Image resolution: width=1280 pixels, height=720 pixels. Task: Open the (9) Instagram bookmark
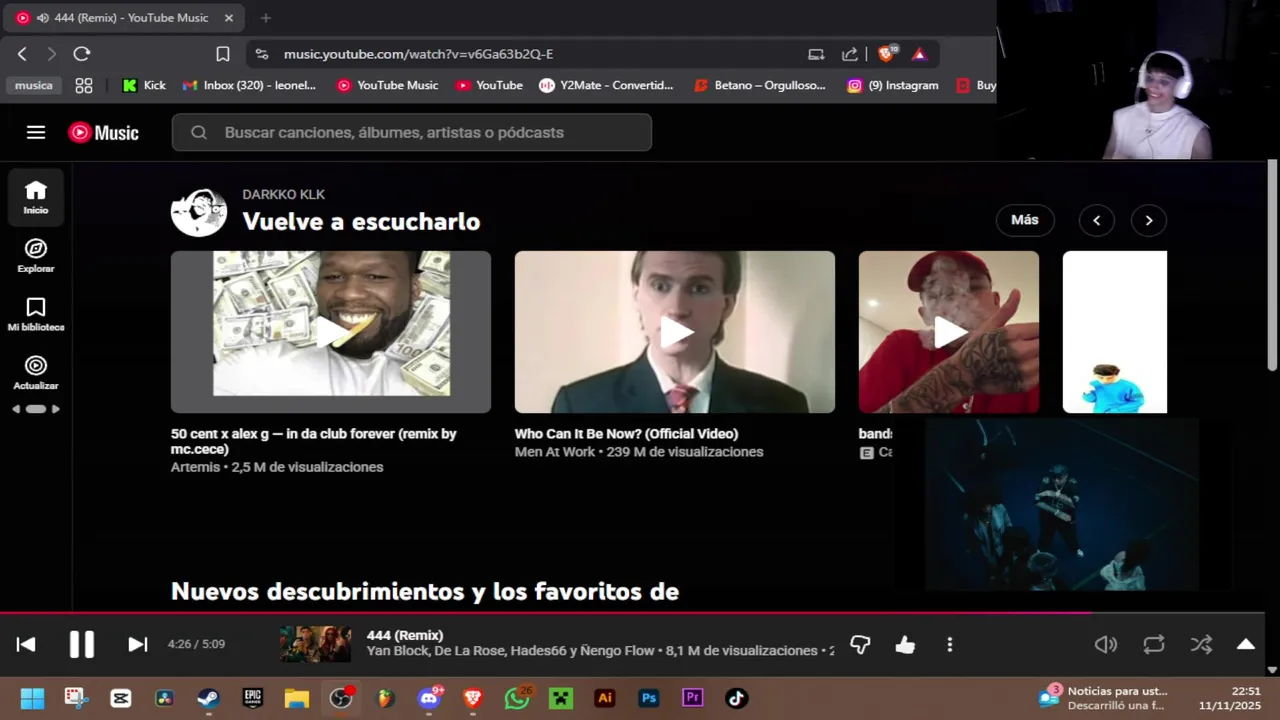(893, 85)
